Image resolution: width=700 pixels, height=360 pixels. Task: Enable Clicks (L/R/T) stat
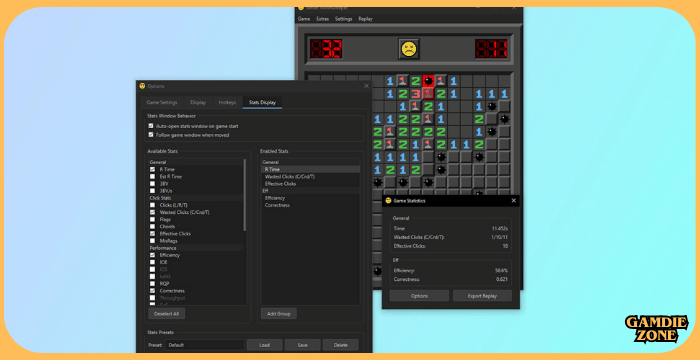coord(153,205)
